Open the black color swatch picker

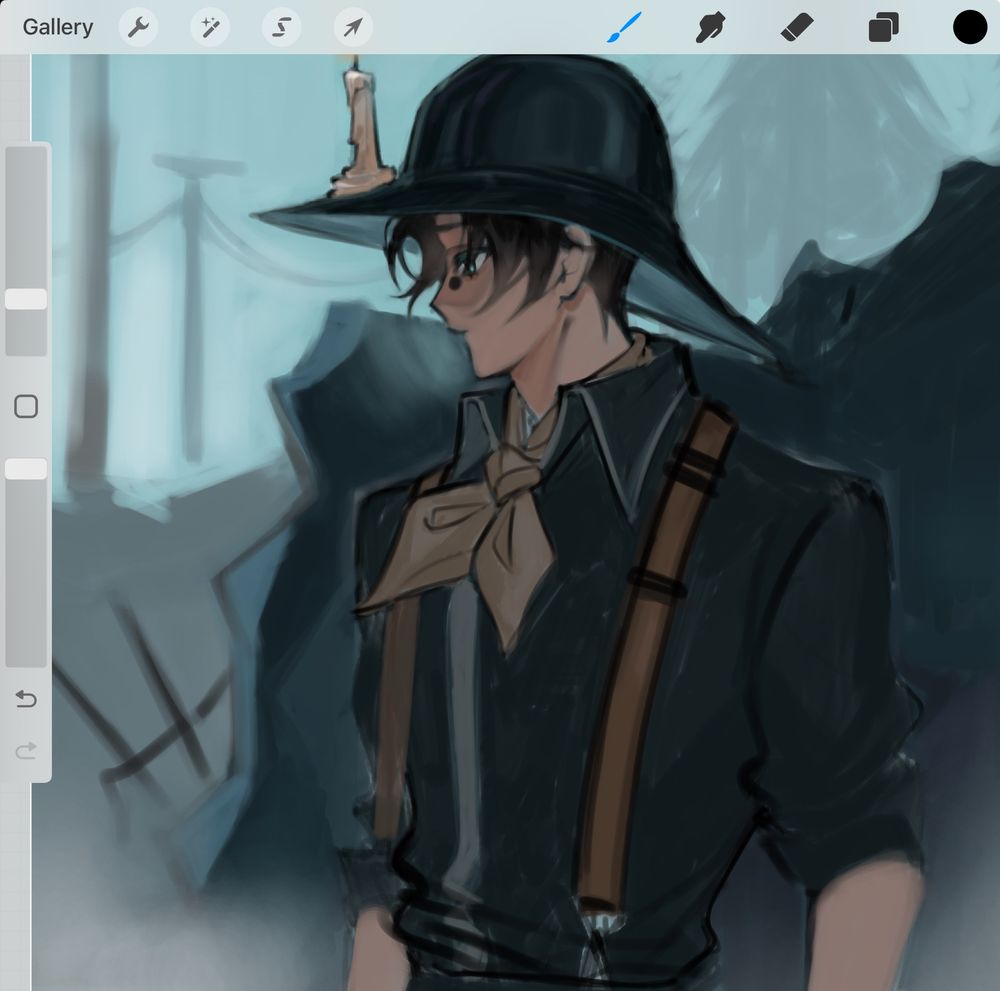click(x=970, y=27)
